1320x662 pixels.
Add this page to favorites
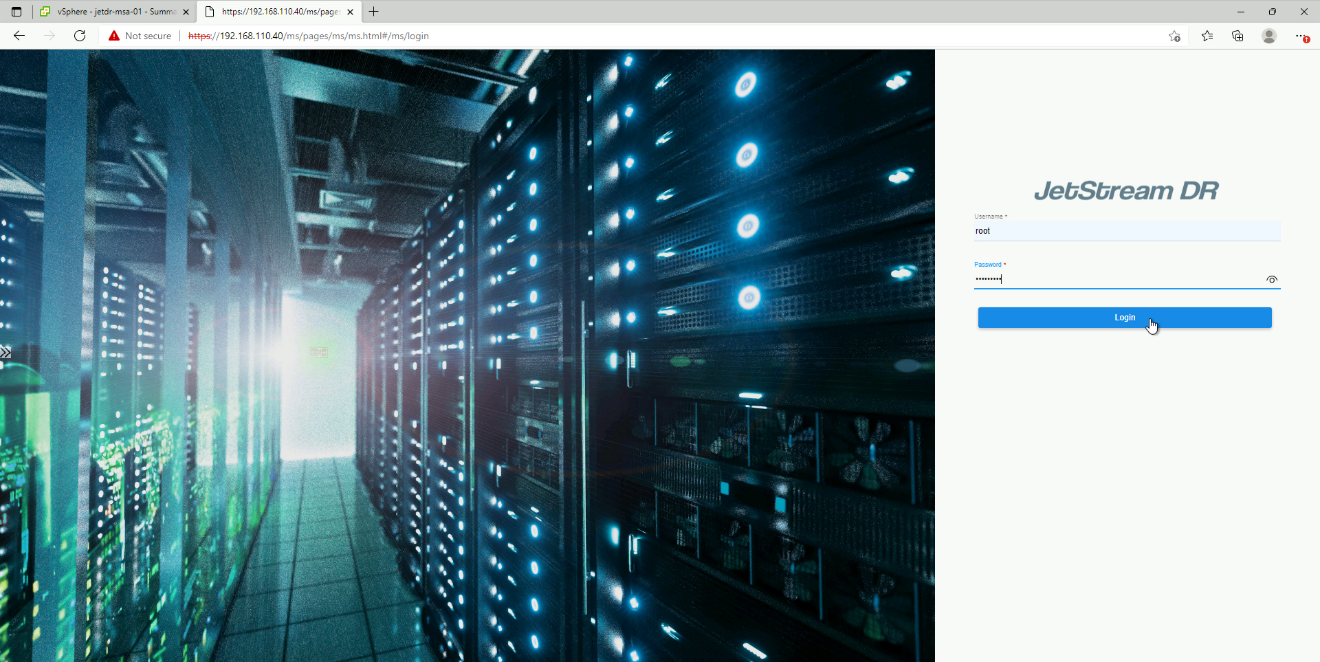1174,36
